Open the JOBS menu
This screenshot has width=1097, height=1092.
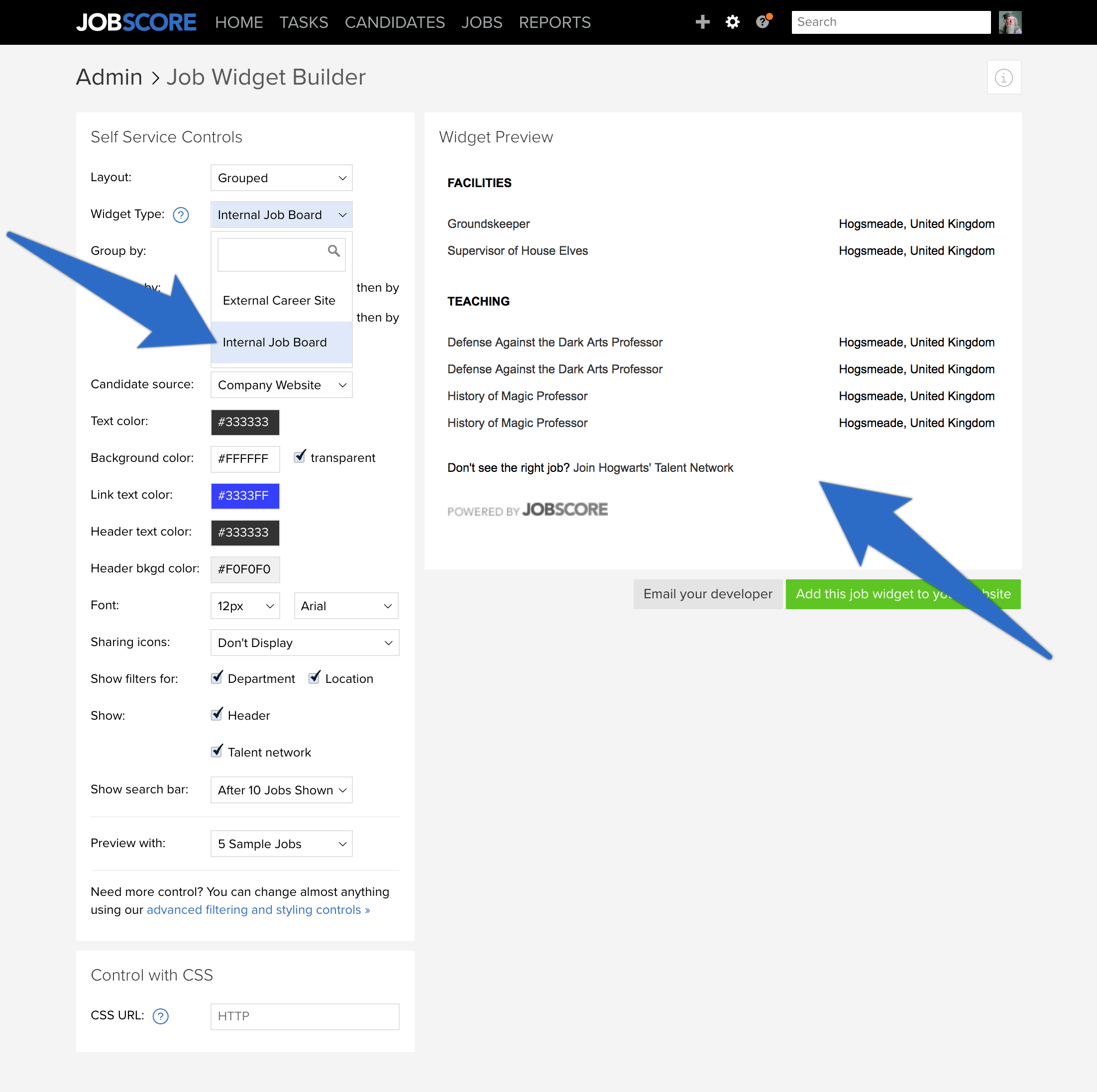(x=481, y=22)
